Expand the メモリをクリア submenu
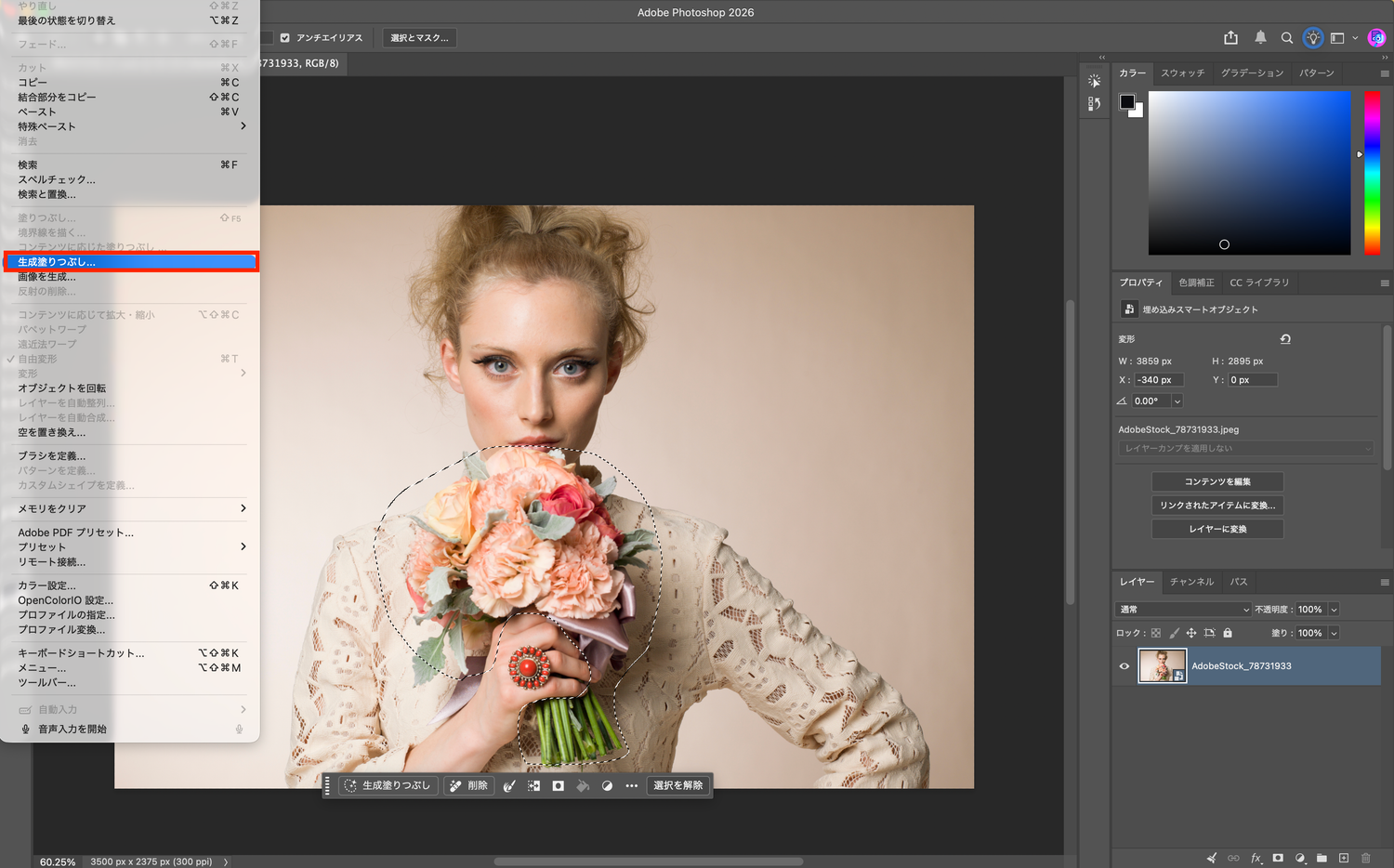This screenshot has width=1394, height=868. pyautogui.click(x=129, y=508)
